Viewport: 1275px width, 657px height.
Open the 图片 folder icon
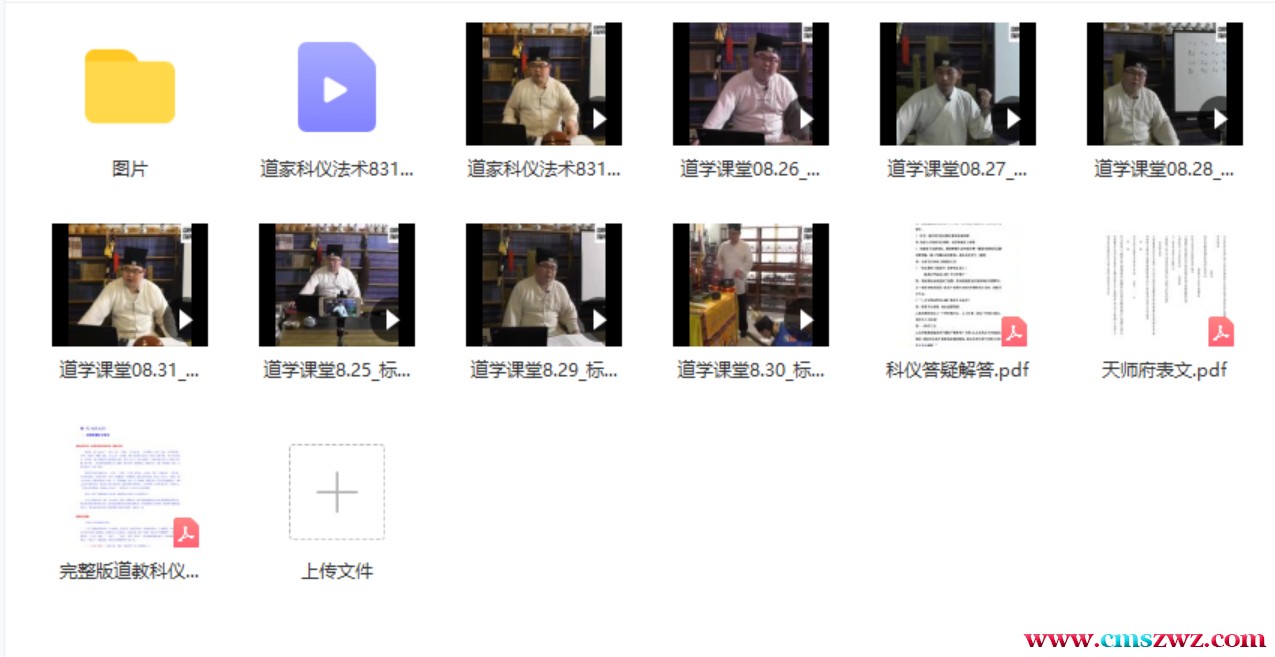(130, 86)
